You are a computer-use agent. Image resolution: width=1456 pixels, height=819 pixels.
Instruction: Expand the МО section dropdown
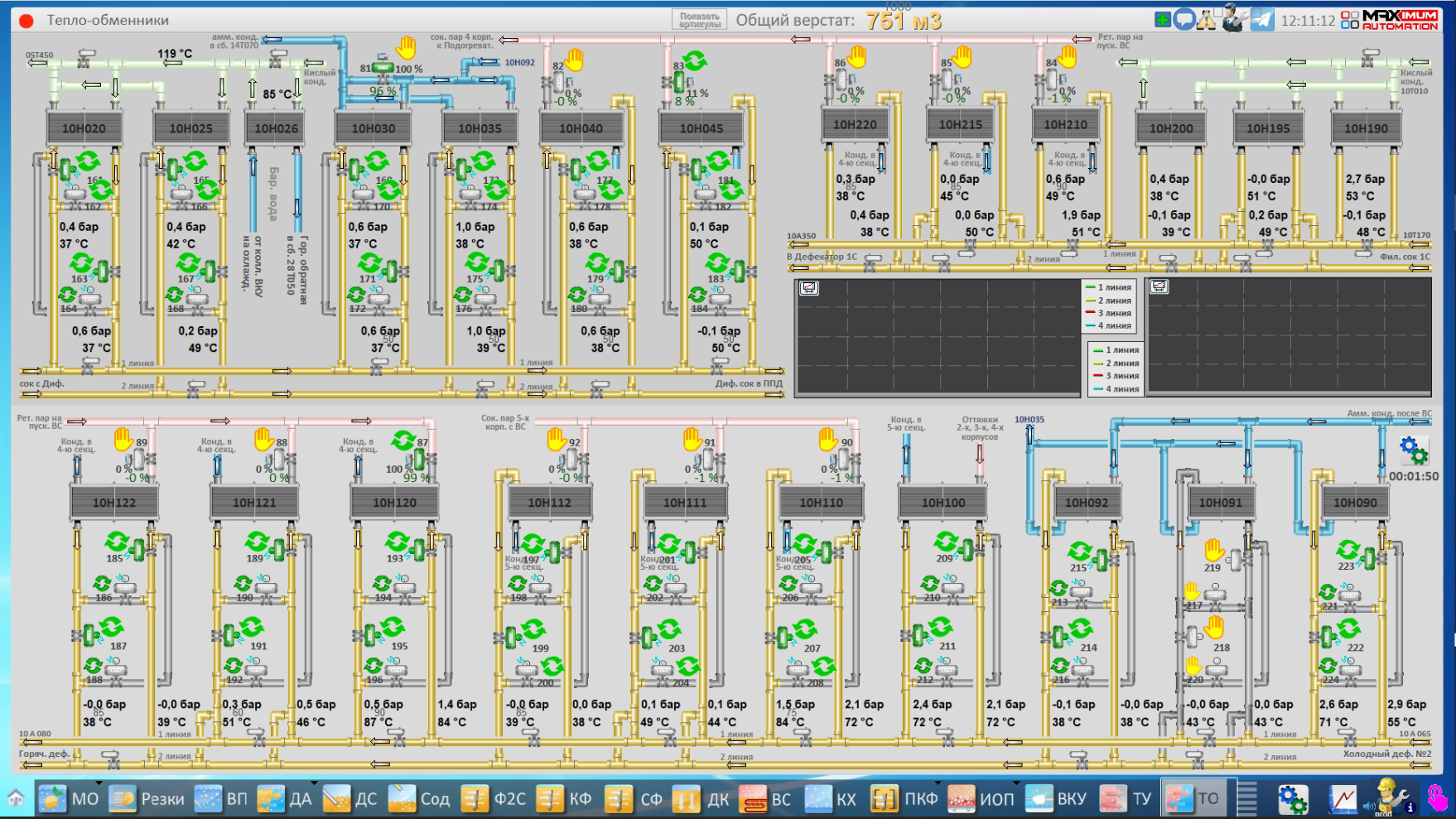pyautogui.click(x=99, y=783)
